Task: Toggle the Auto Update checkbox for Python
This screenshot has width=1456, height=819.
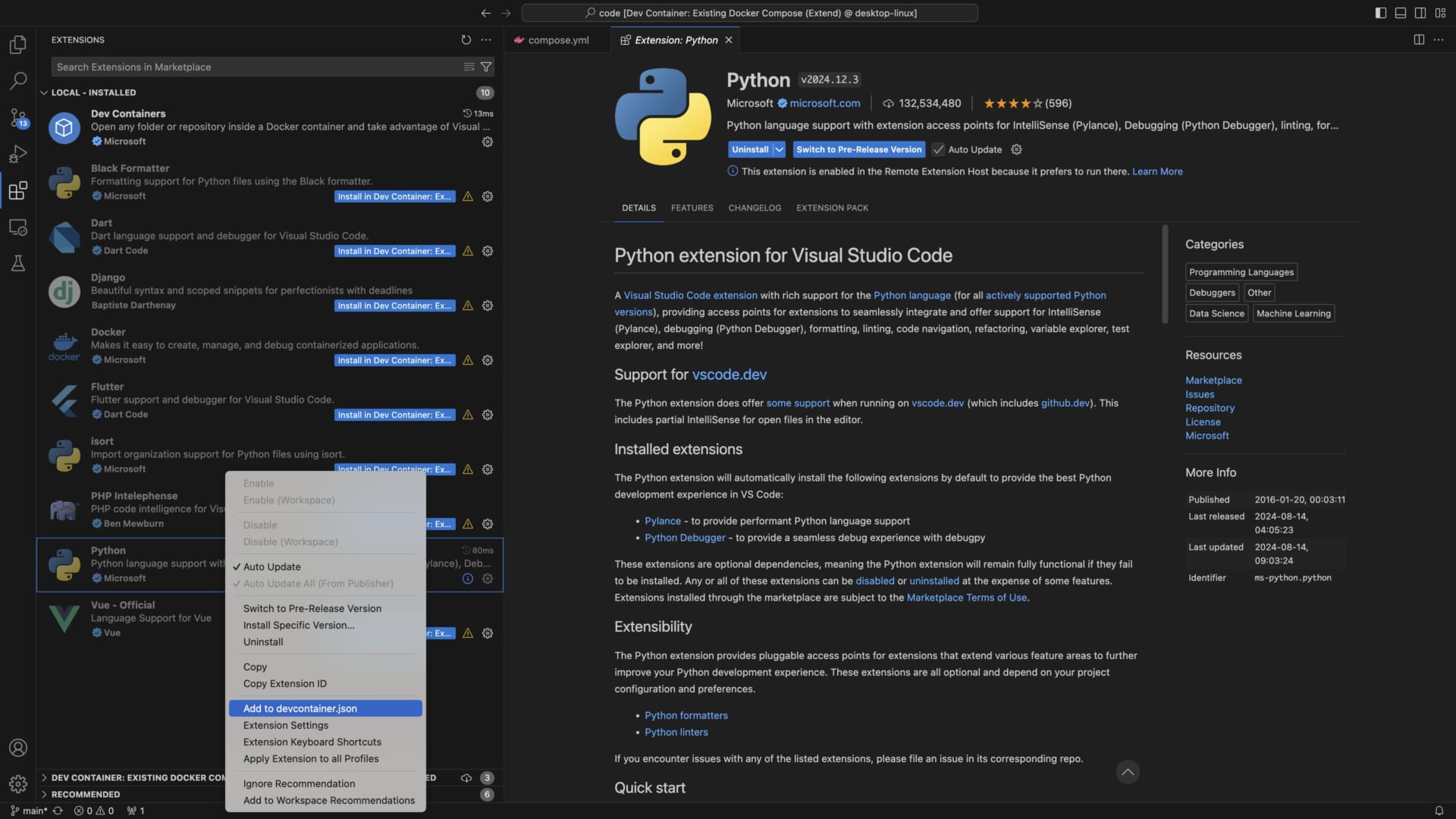Action: 939,149
